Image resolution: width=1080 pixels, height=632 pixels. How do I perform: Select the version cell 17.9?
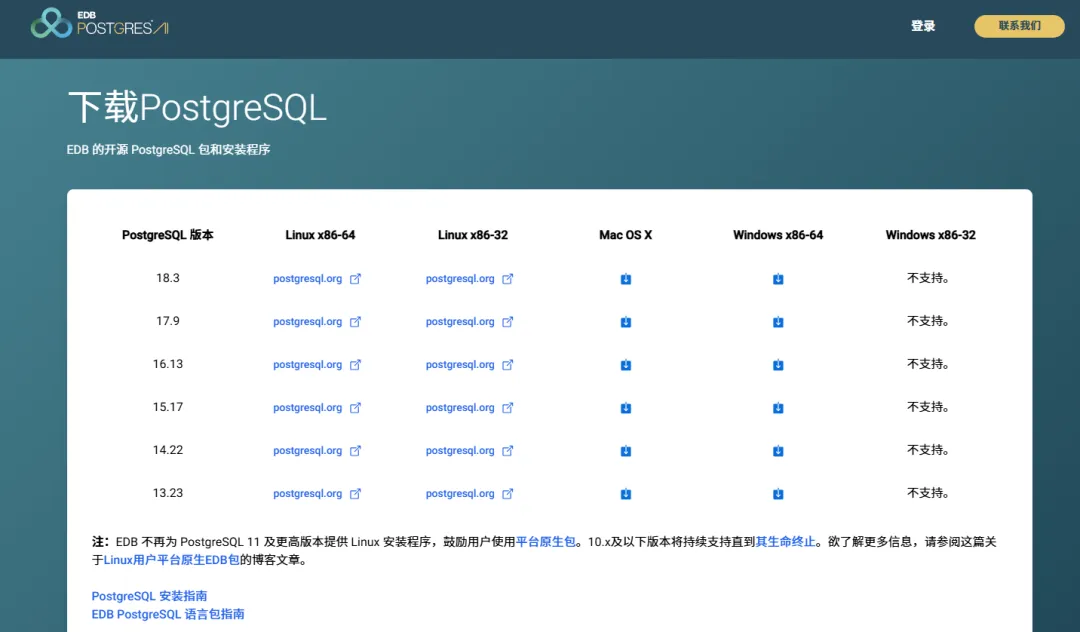pos(167,321)
